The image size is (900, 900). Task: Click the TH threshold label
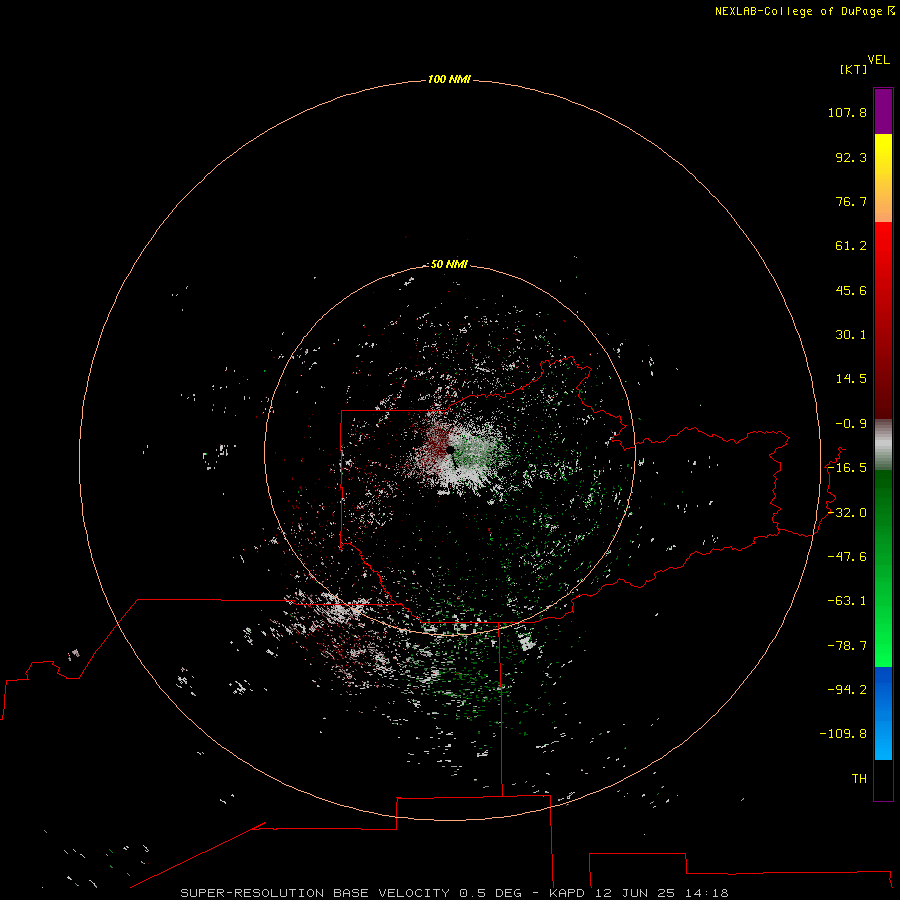859,779
